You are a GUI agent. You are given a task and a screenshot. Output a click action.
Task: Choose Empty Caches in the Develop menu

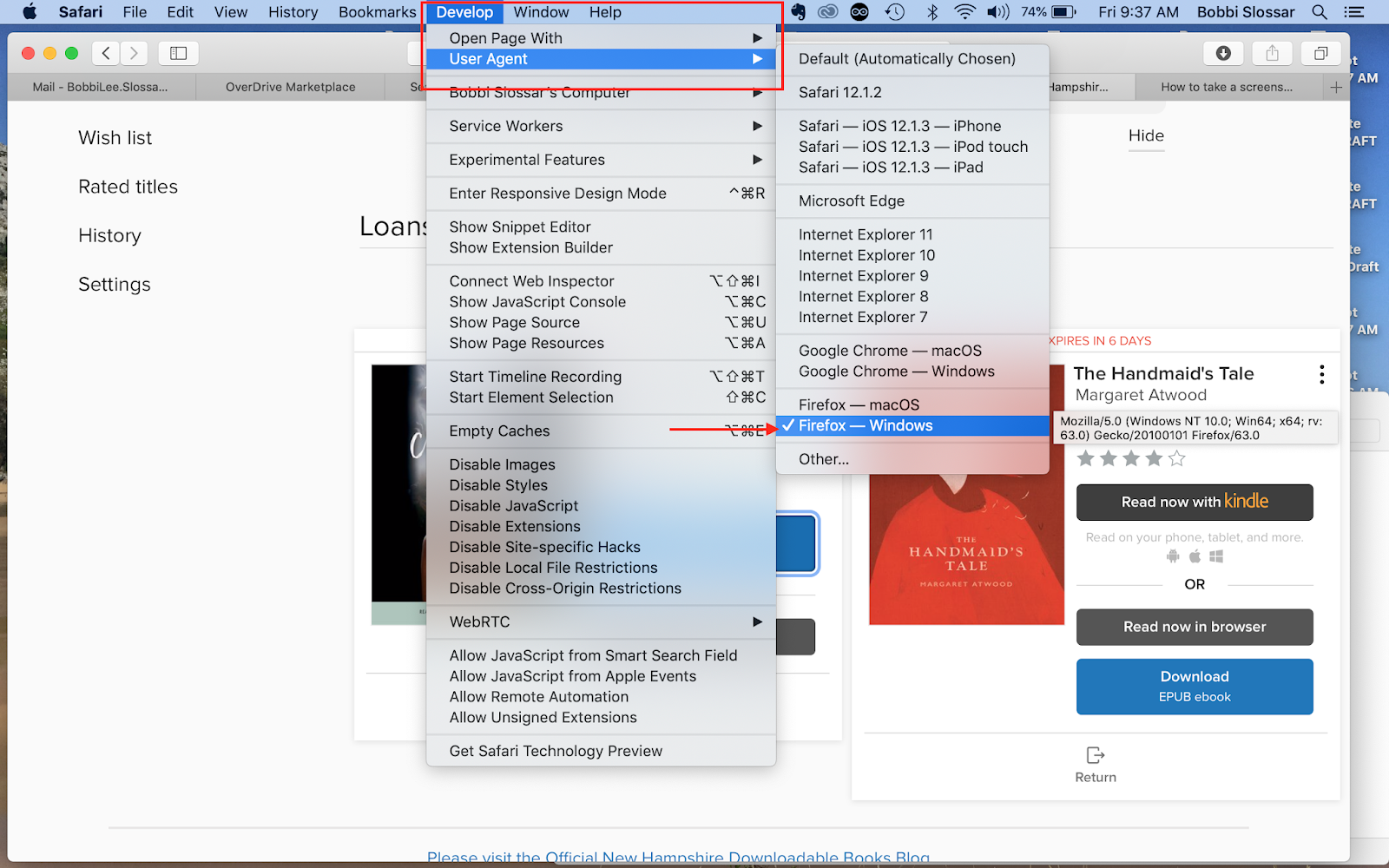point(601,431)
